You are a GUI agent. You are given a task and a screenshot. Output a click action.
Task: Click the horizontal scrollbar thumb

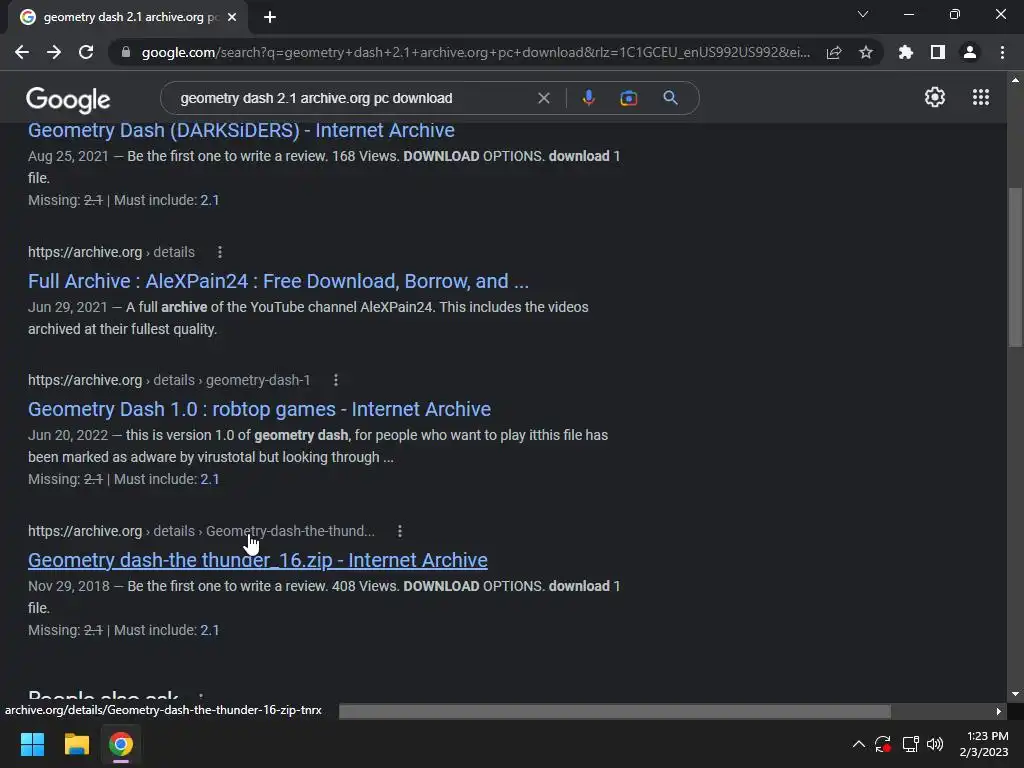click(615, 711)
